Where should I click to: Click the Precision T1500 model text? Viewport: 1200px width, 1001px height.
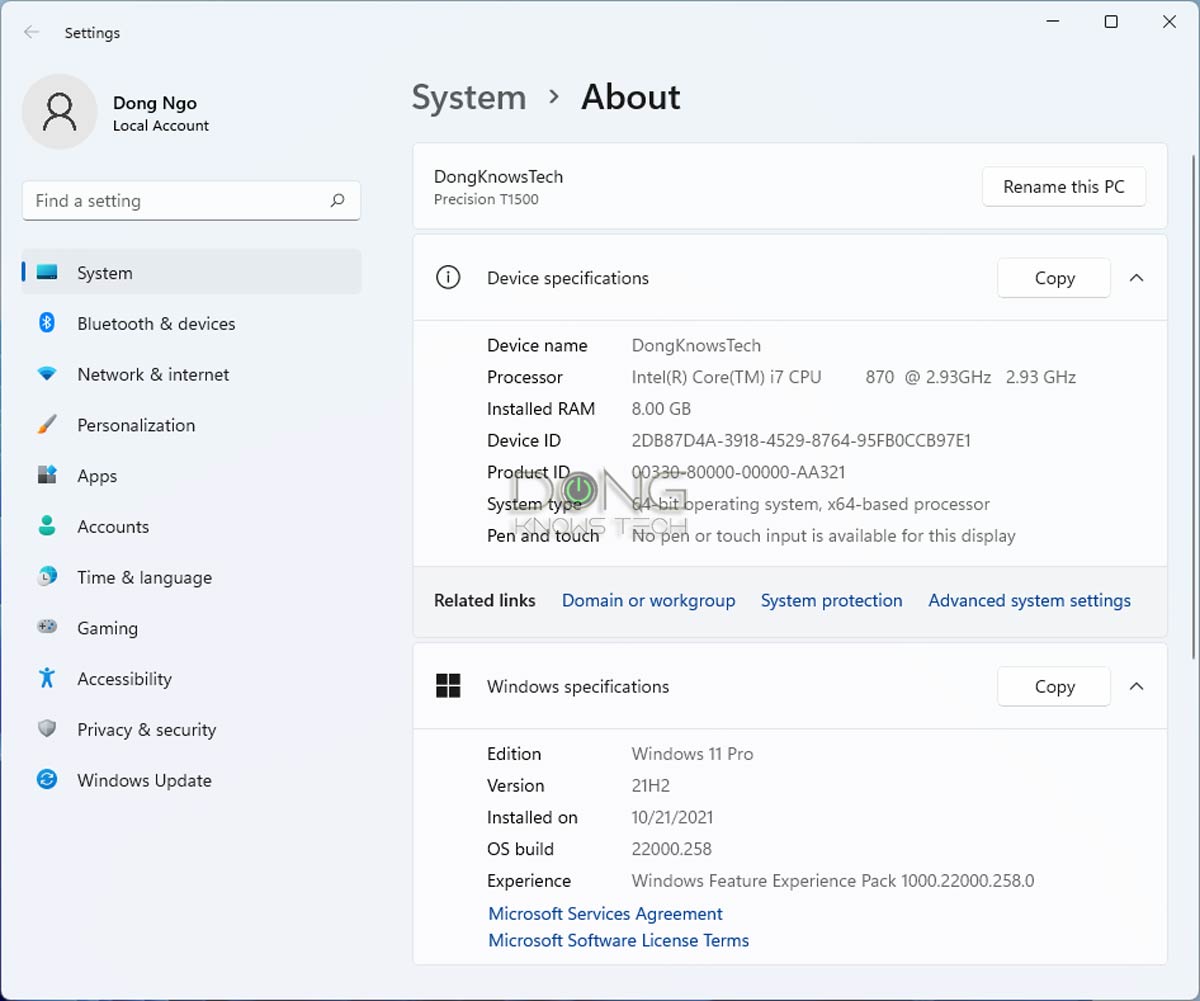(486, 199)
